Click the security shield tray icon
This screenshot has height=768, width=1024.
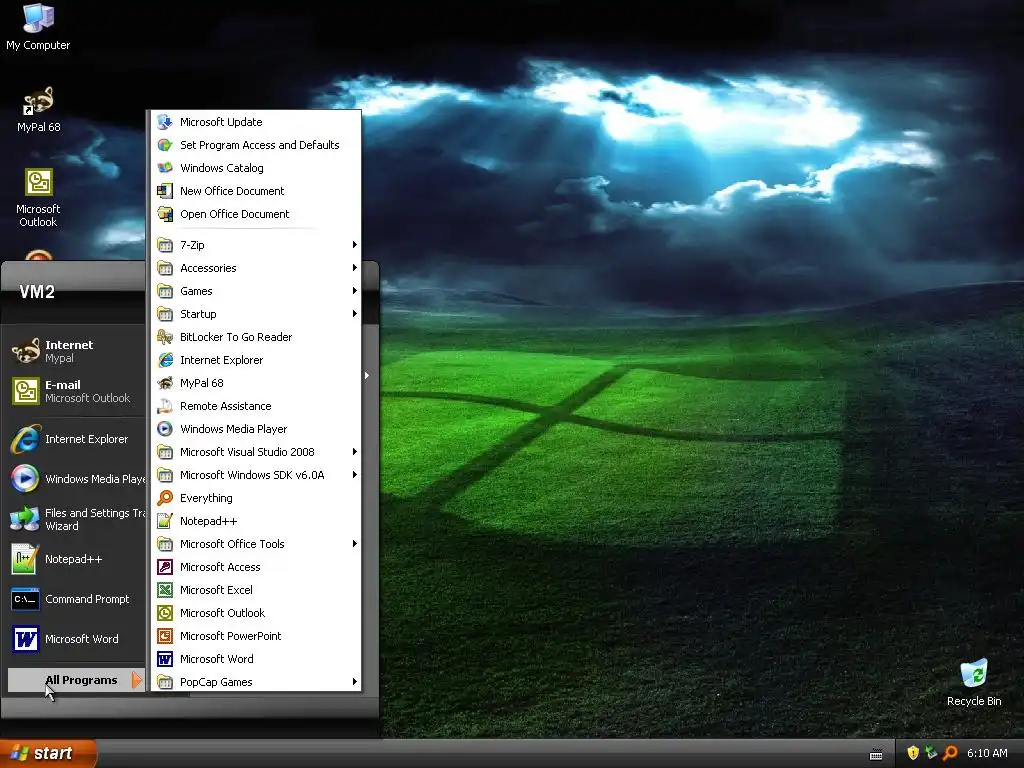click(x=913, y=753)
